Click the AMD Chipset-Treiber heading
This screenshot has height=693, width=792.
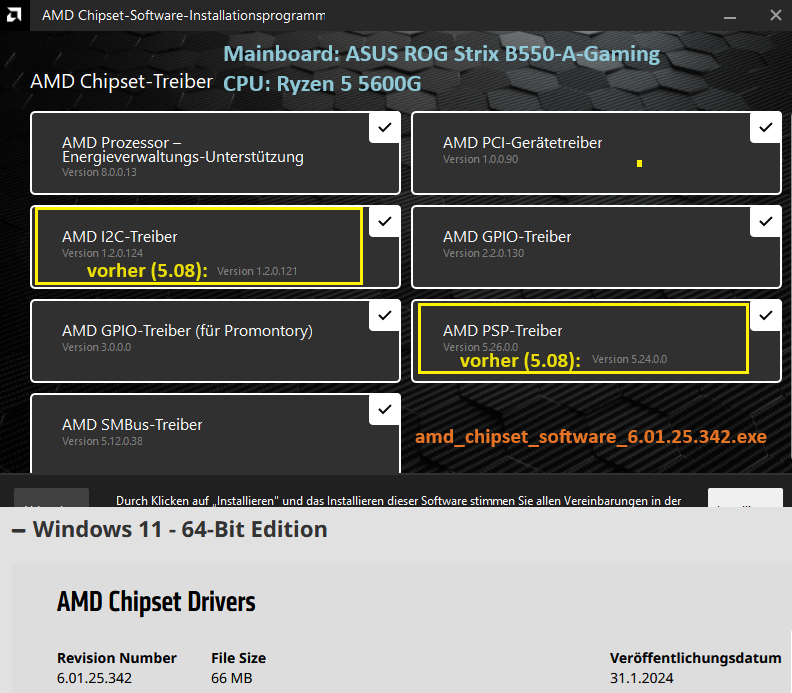click(x=121, y=82)
